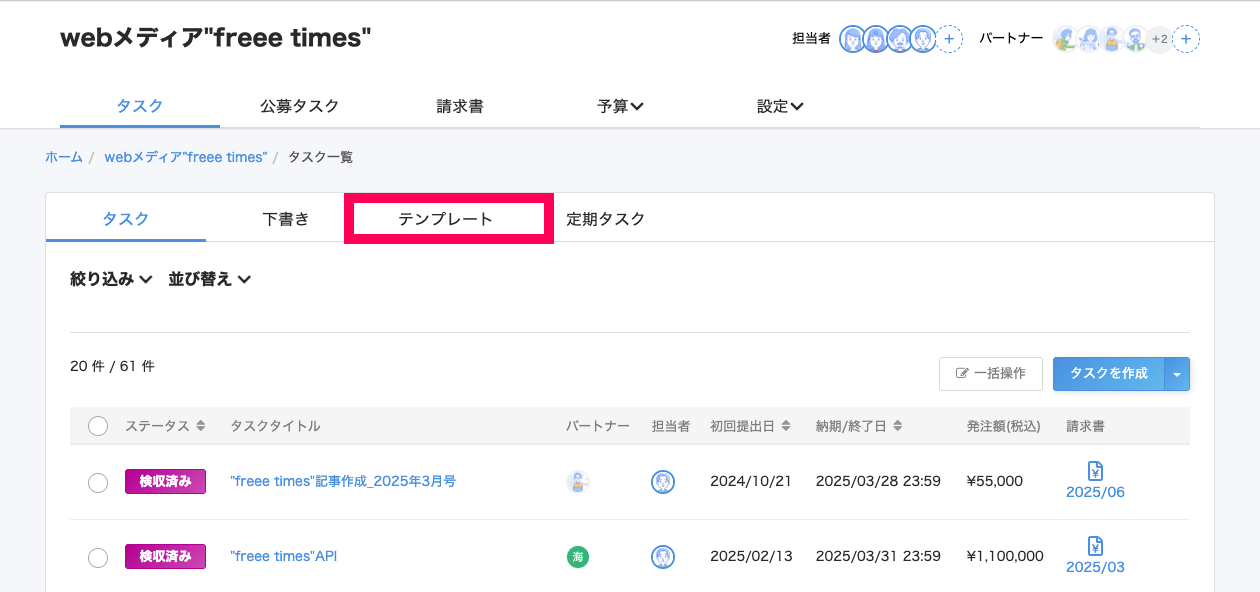This screenshot has width=1260, height=592.
Task: Open the 2025/03 invoice document icon
Action: [x=1095, y=546]
